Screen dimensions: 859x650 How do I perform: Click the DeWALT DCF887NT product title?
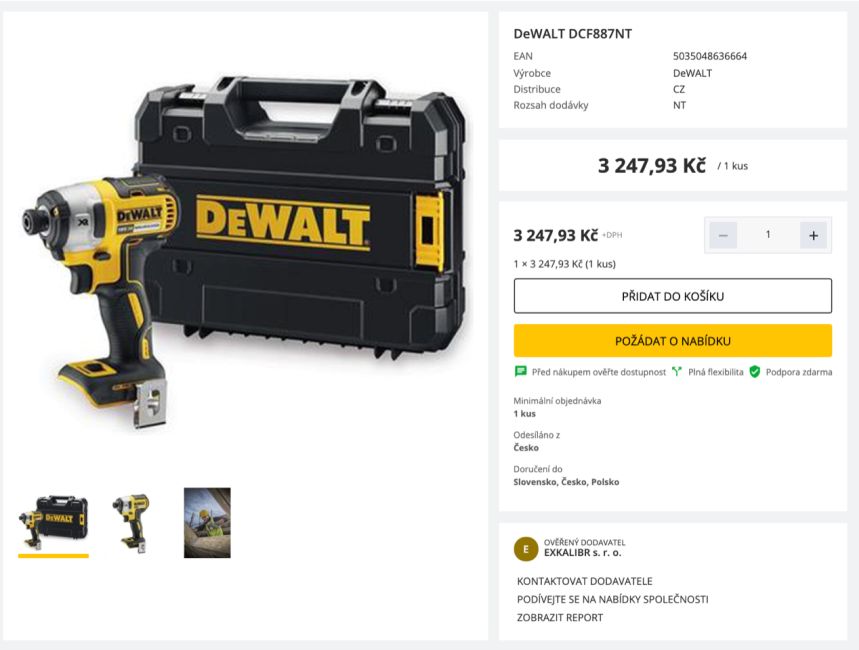point(572,34)
